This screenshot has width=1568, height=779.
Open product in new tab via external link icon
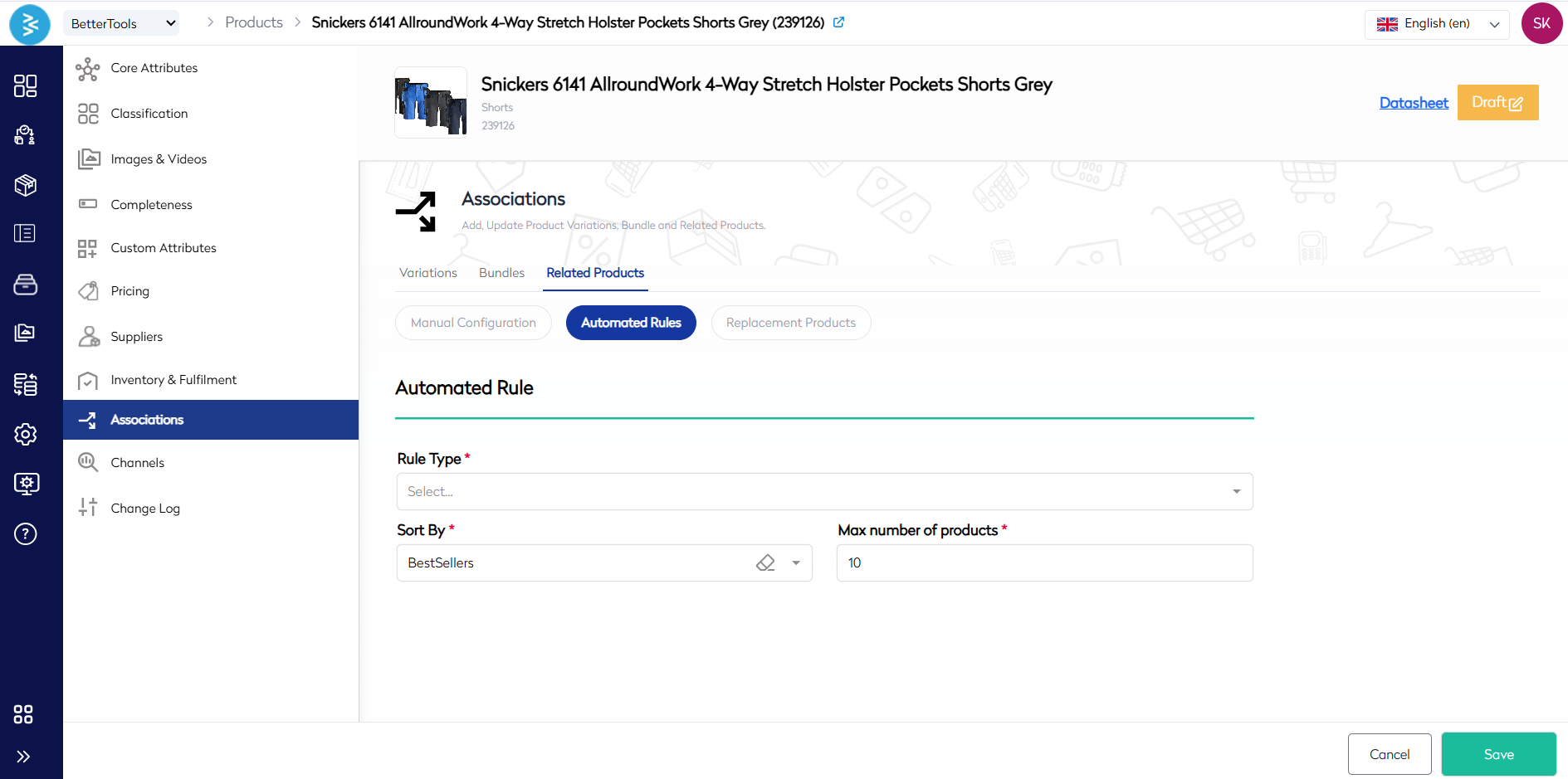tap(838, 22)
